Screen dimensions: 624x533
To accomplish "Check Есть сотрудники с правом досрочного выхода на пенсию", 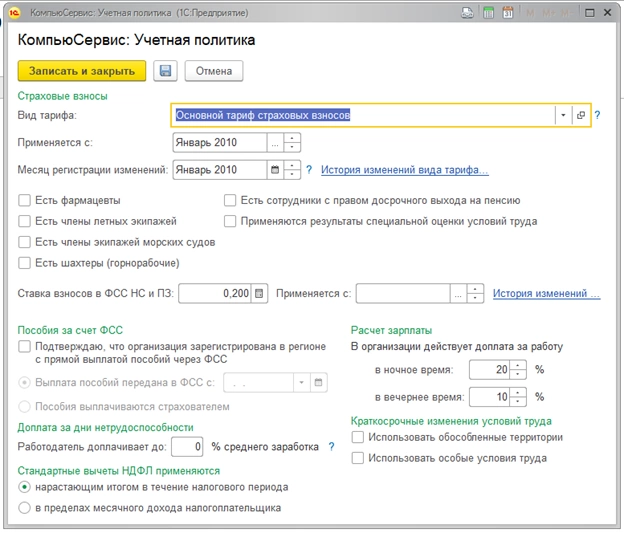I will tap(230, 200).
